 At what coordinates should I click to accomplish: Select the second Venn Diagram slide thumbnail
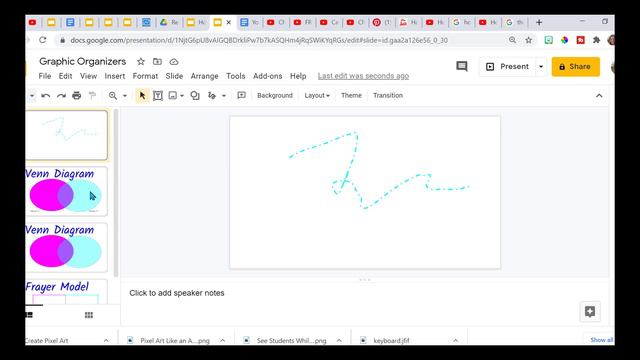pyautogui.click(x=67, y=248)
